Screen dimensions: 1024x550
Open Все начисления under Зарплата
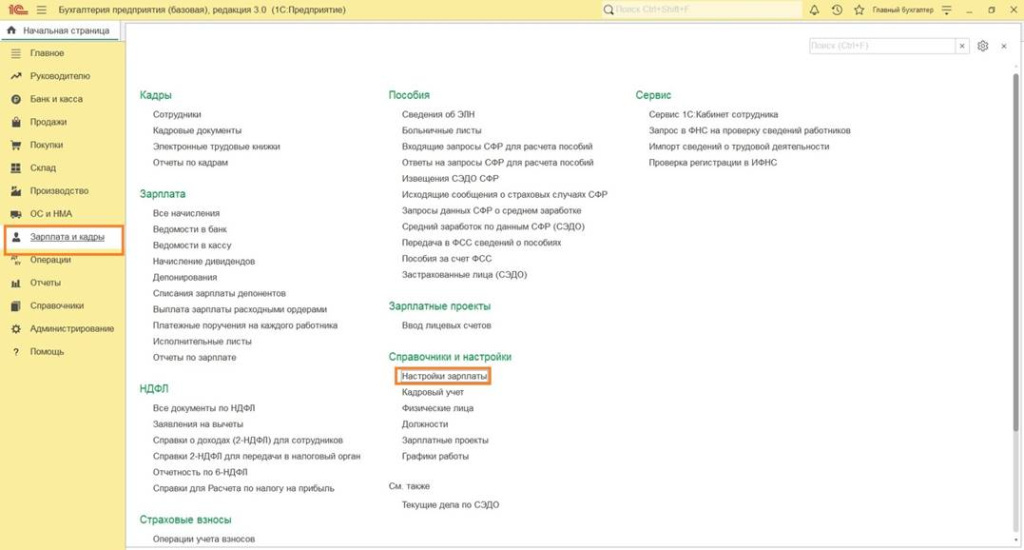pos(186,213)
